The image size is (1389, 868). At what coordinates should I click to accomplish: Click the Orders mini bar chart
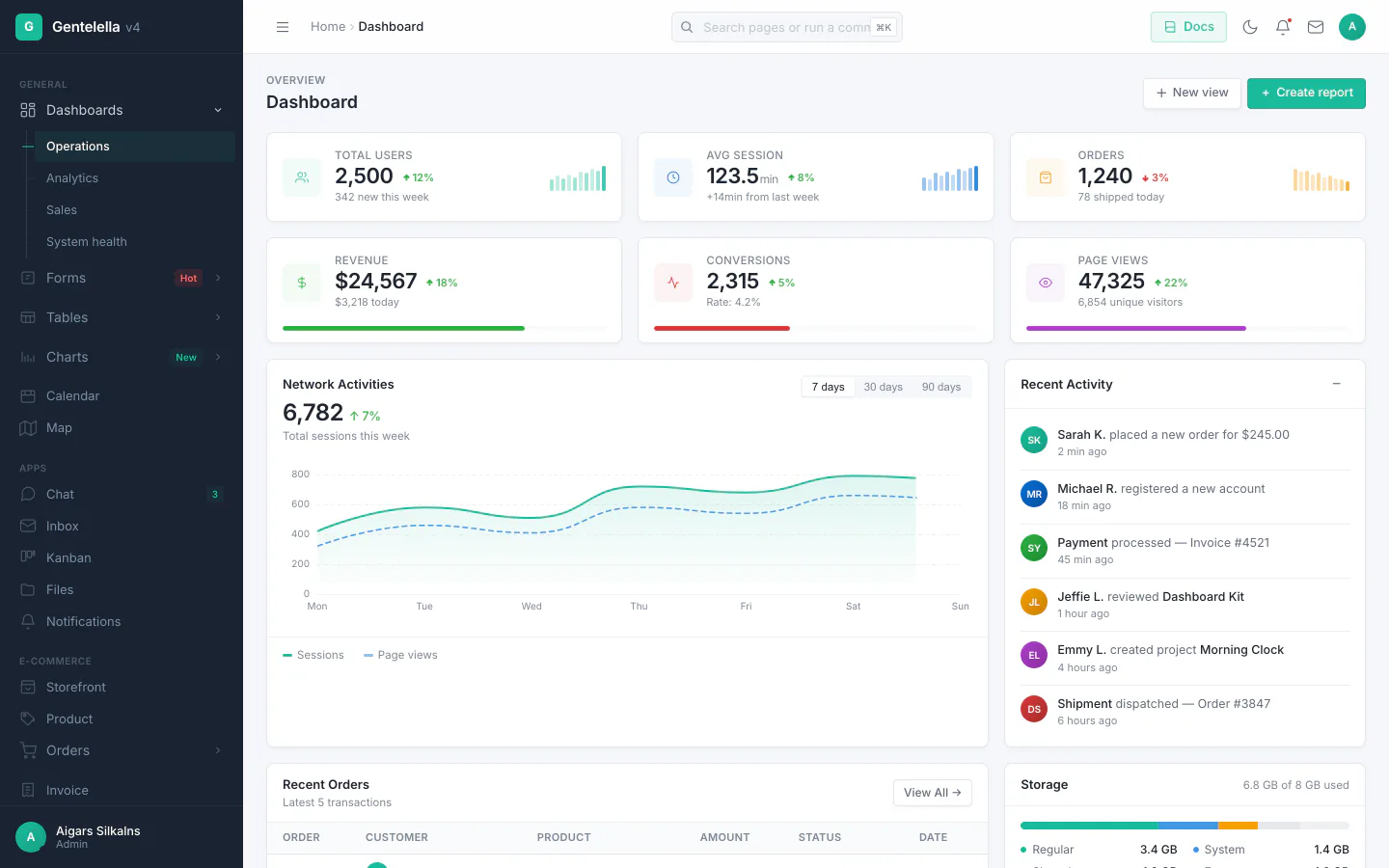(1321, 178)
